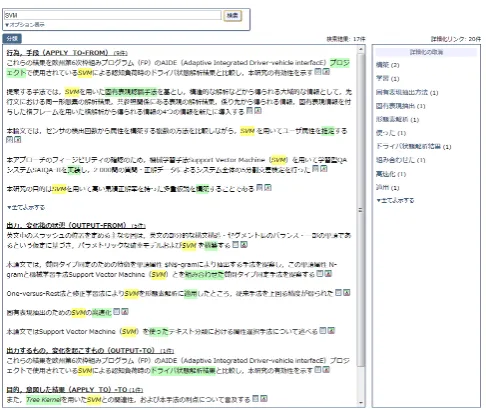Image resolution: width=486 pixels, height=410 pixels.
Task: Select the ドライバ状態解析結果 (1) refinement link
Action: (413, 147)
